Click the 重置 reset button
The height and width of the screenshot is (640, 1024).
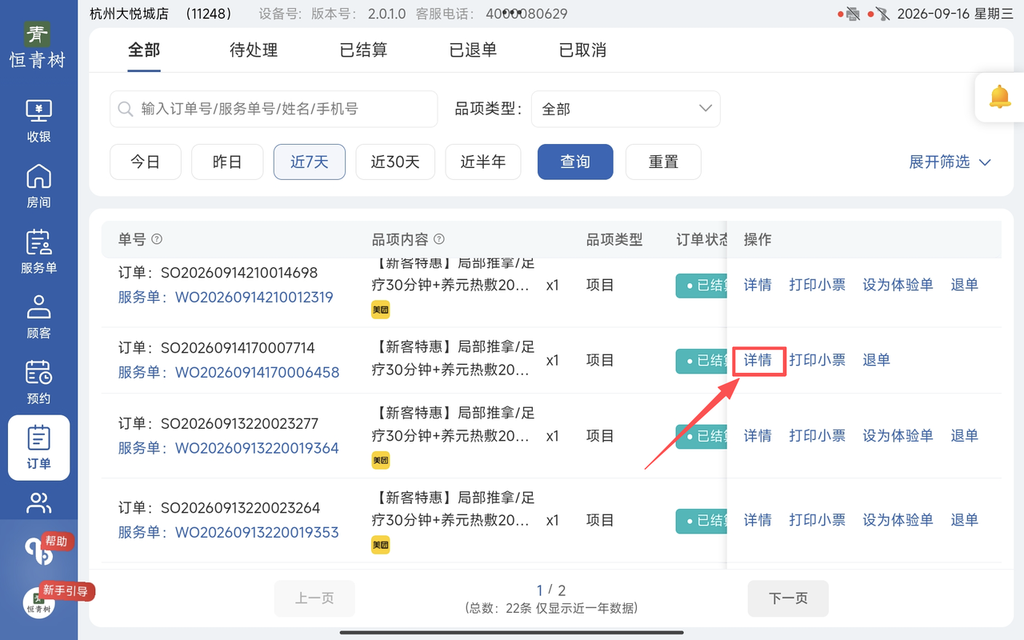tap(664, 162)
